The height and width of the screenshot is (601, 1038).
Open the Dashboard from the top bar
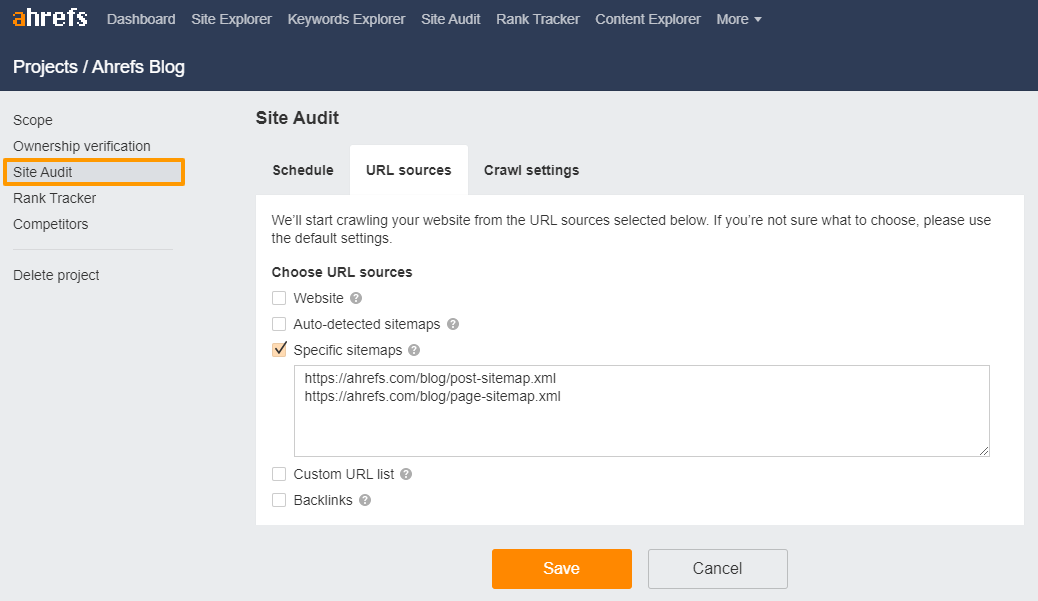point(141,19)
